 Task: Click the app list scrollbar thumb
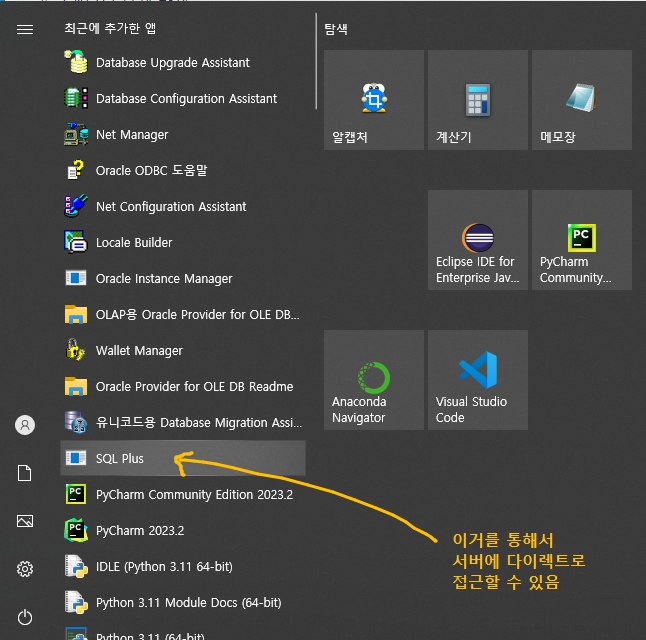pos(316,61)
